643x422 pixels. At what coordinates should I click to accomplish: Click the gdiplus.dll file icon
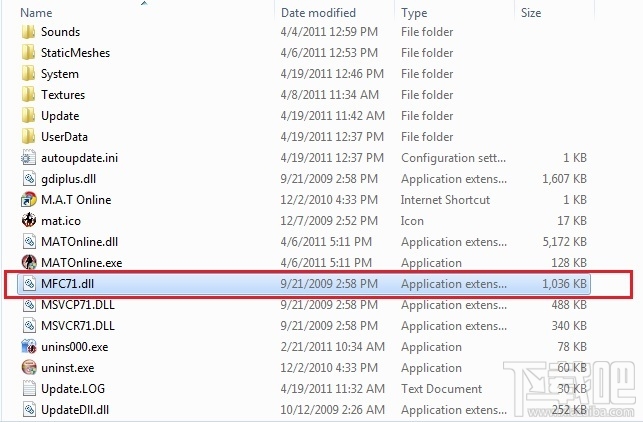[x=29, y=179]
